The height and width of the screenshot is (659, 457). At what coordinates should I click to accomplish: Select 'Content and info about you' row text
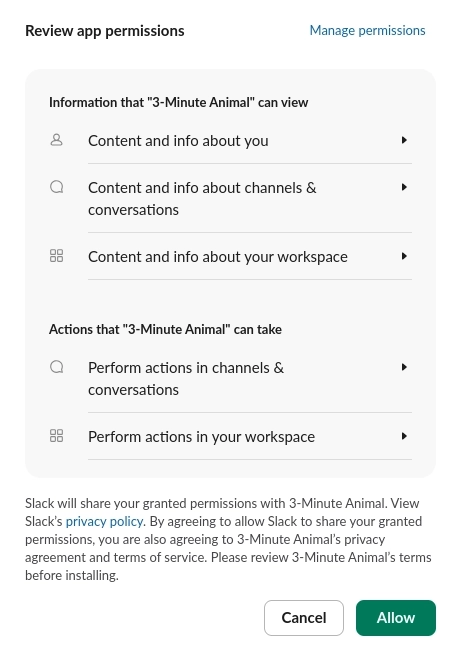point(178,141)
